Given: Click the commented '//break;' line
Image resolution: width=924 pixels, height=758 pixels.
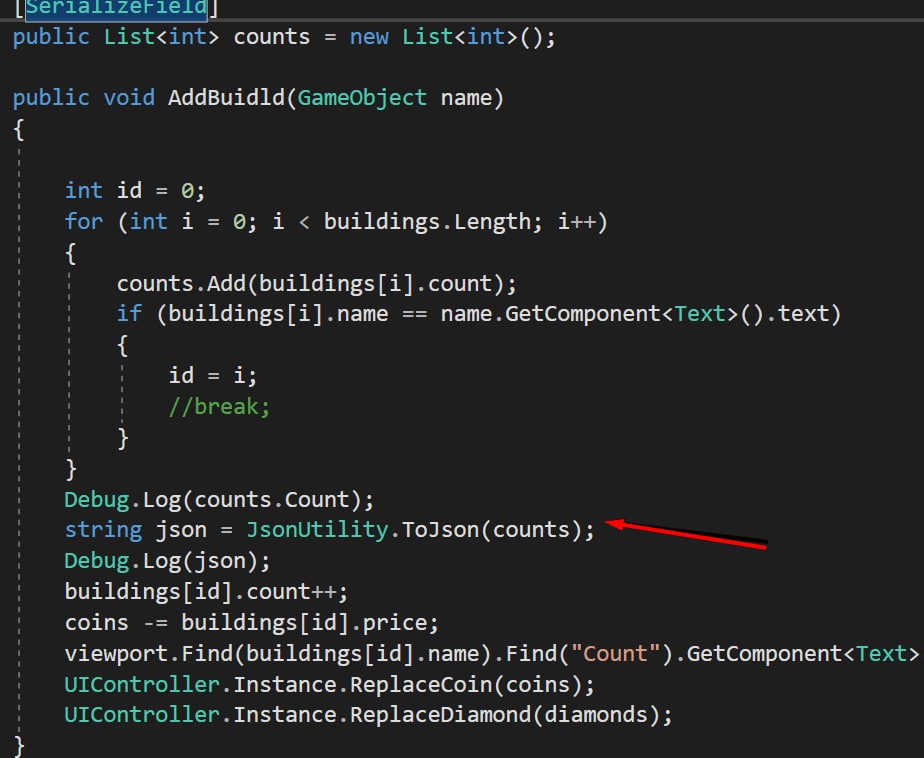Looking at the screenshot, I should 219,407.
